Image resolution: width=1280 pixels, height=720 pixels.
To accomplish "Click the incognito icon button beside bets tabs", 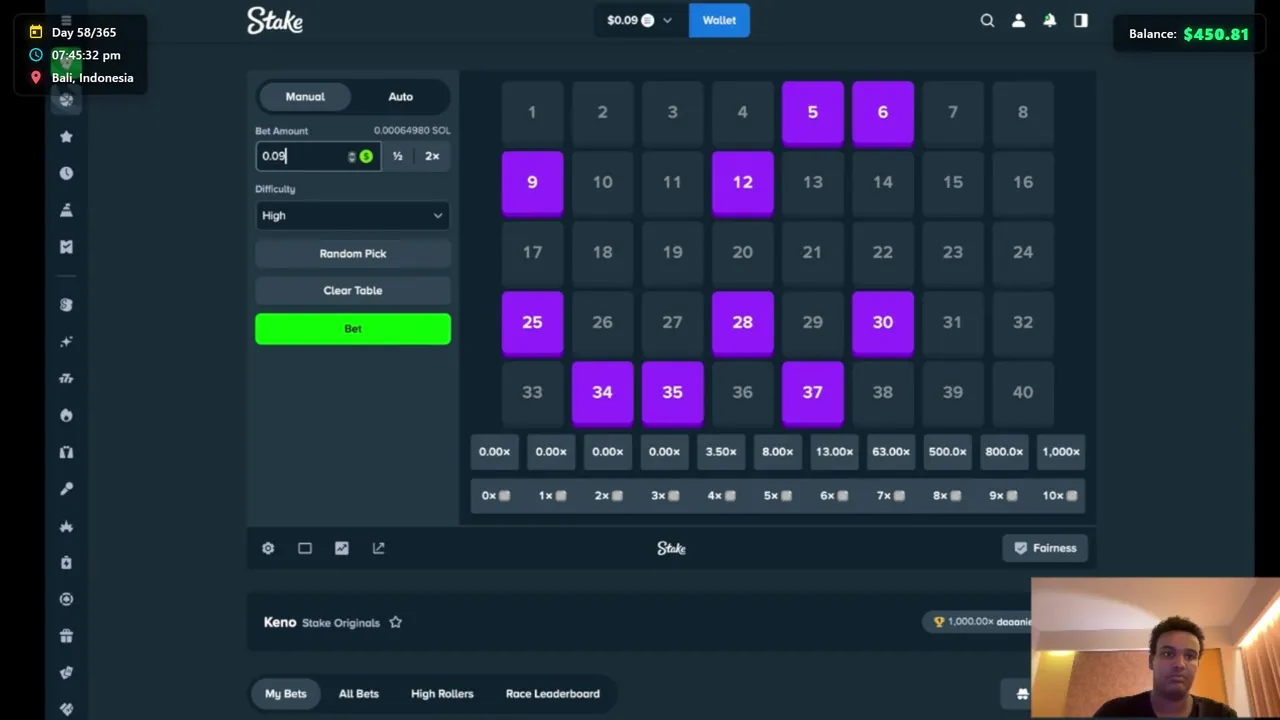I will (x=1022, y=693).
